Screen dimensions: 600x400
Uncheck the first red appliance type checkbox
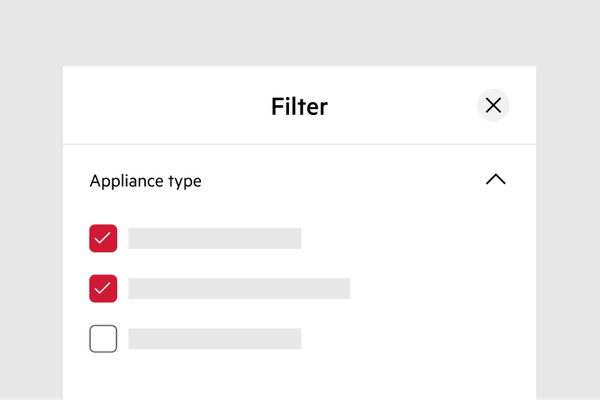[x=103, y=238]
